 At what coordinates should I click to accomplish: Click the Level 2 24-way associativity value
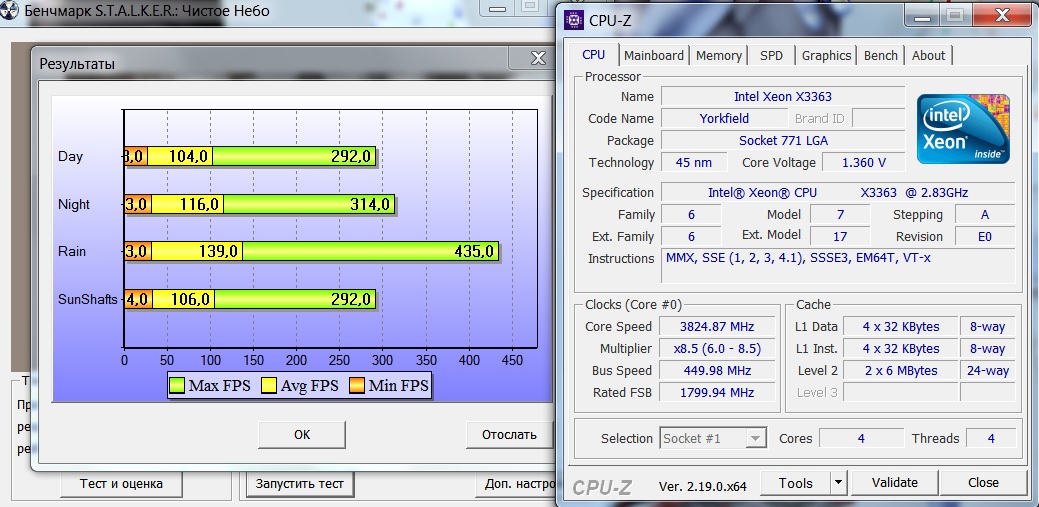[x=987, y=370]
